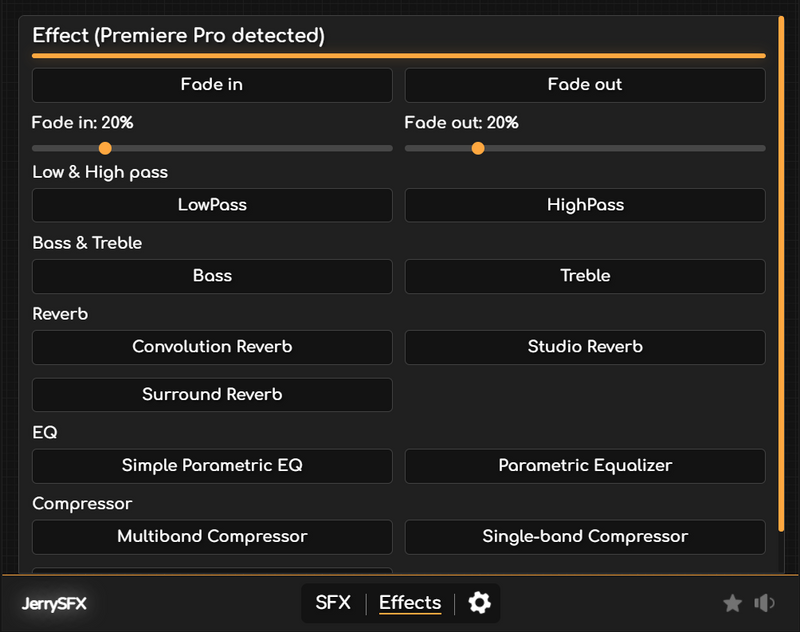Click the favorites star icon
The image size is (800, 632).
732,603
